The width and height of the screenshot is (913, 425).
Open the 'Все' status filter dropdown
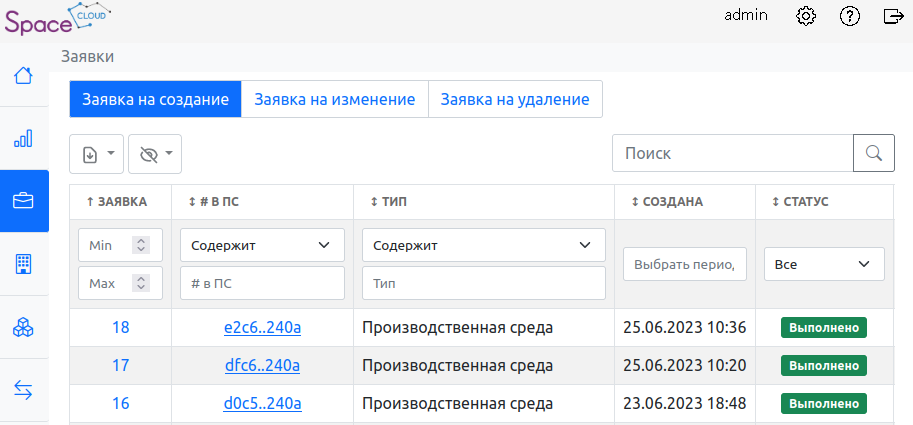point(824,264)
